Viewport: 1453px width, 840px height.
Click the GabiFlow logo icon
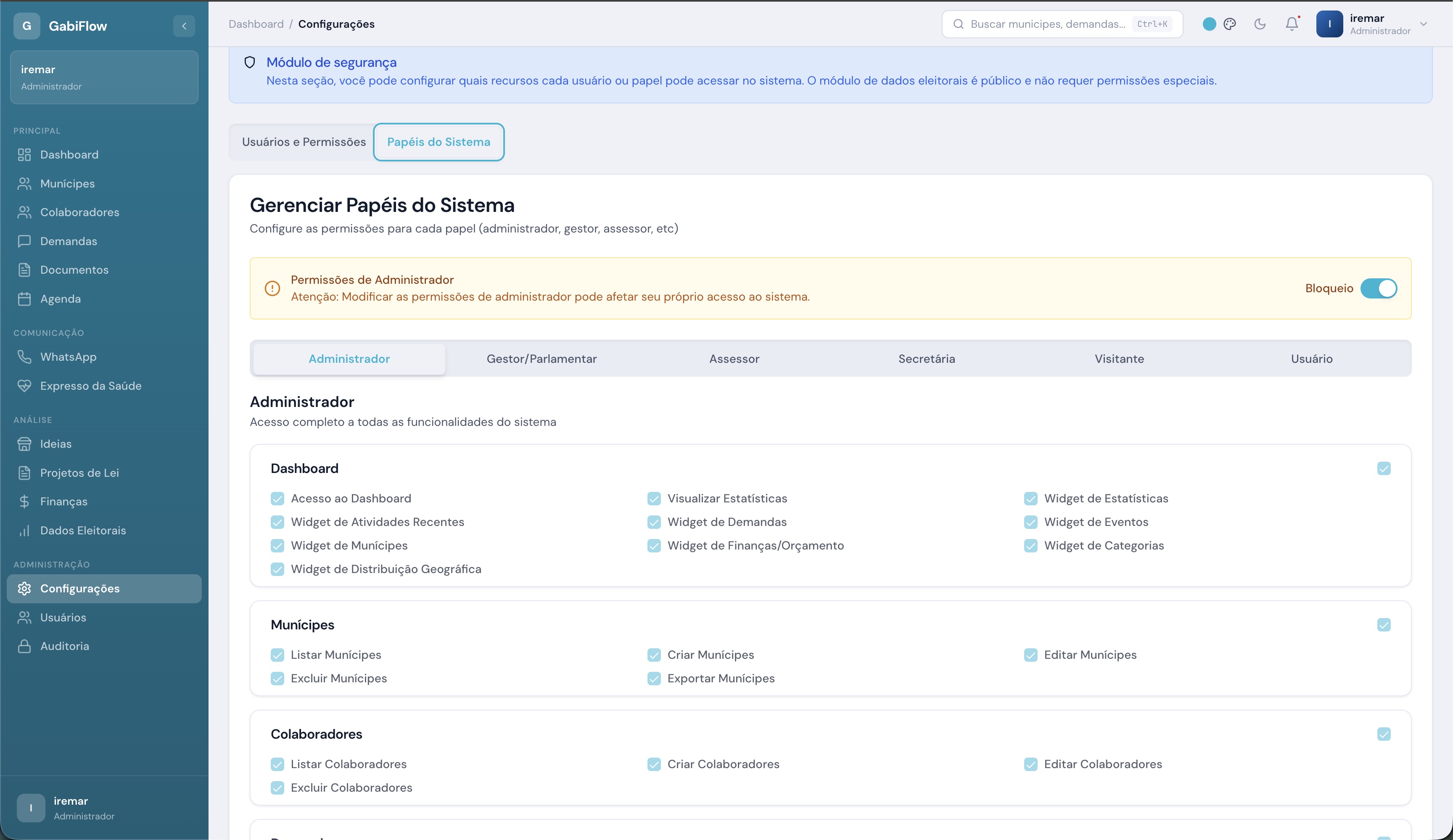(x=26, y=26)
